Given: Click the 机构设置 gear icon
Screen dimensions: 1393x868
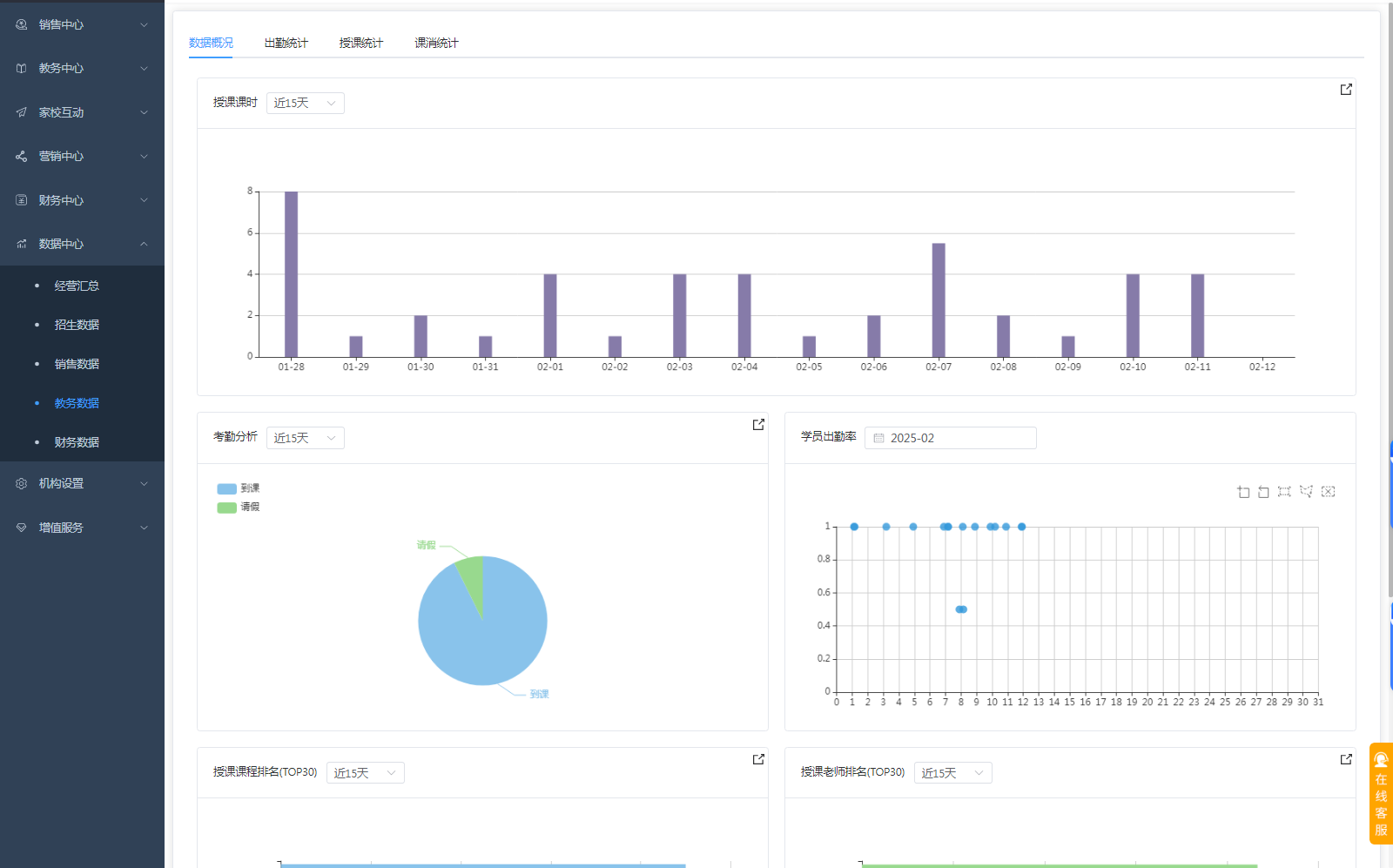Looking at the screenshot, I should [22, 483].
